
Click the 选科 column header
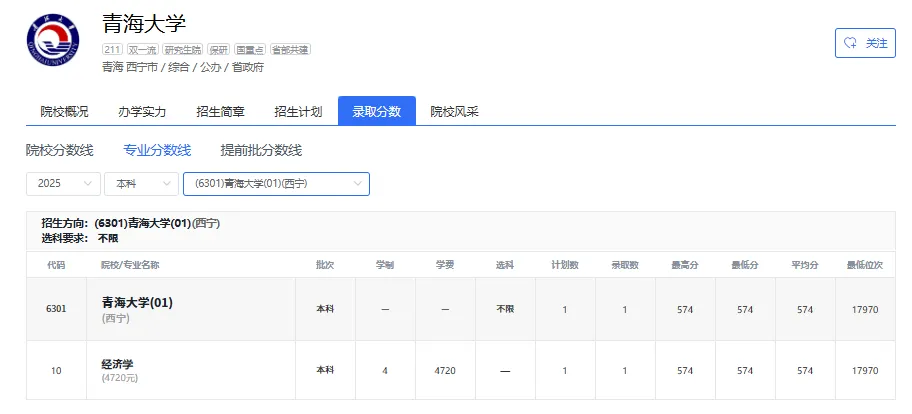point(505,265)
